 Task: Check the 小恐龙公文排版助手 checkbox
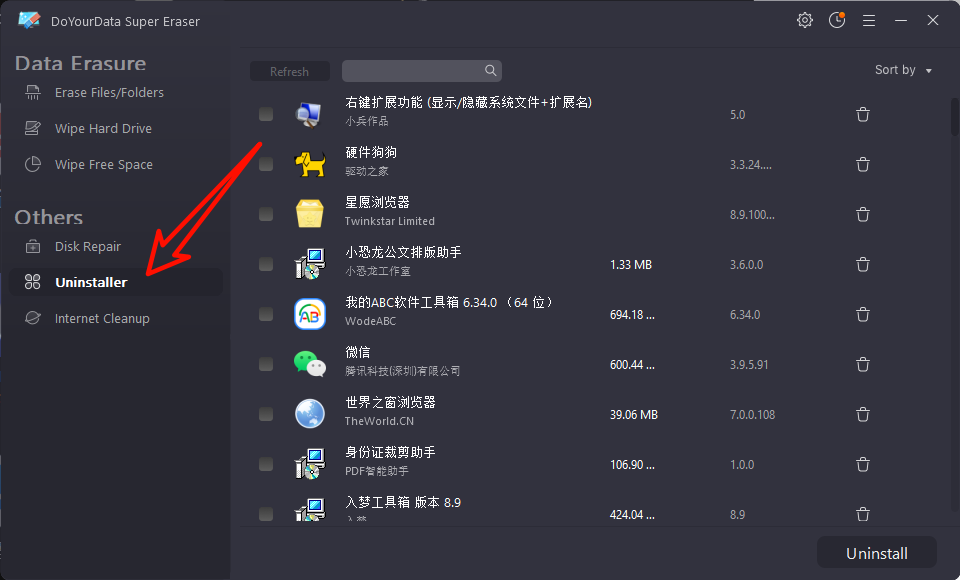tap(266, 264)
